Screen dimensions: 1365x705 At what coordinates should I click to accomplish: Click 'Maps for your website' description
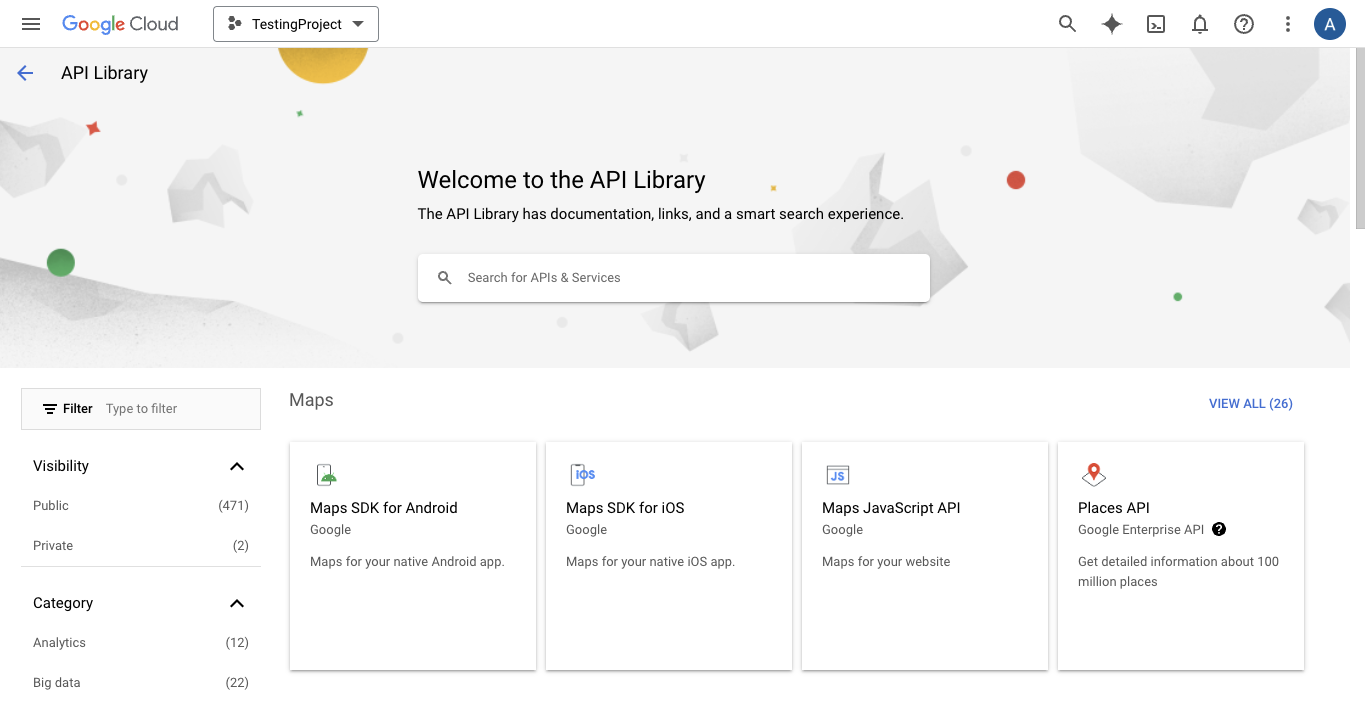[x=886, y=562]
